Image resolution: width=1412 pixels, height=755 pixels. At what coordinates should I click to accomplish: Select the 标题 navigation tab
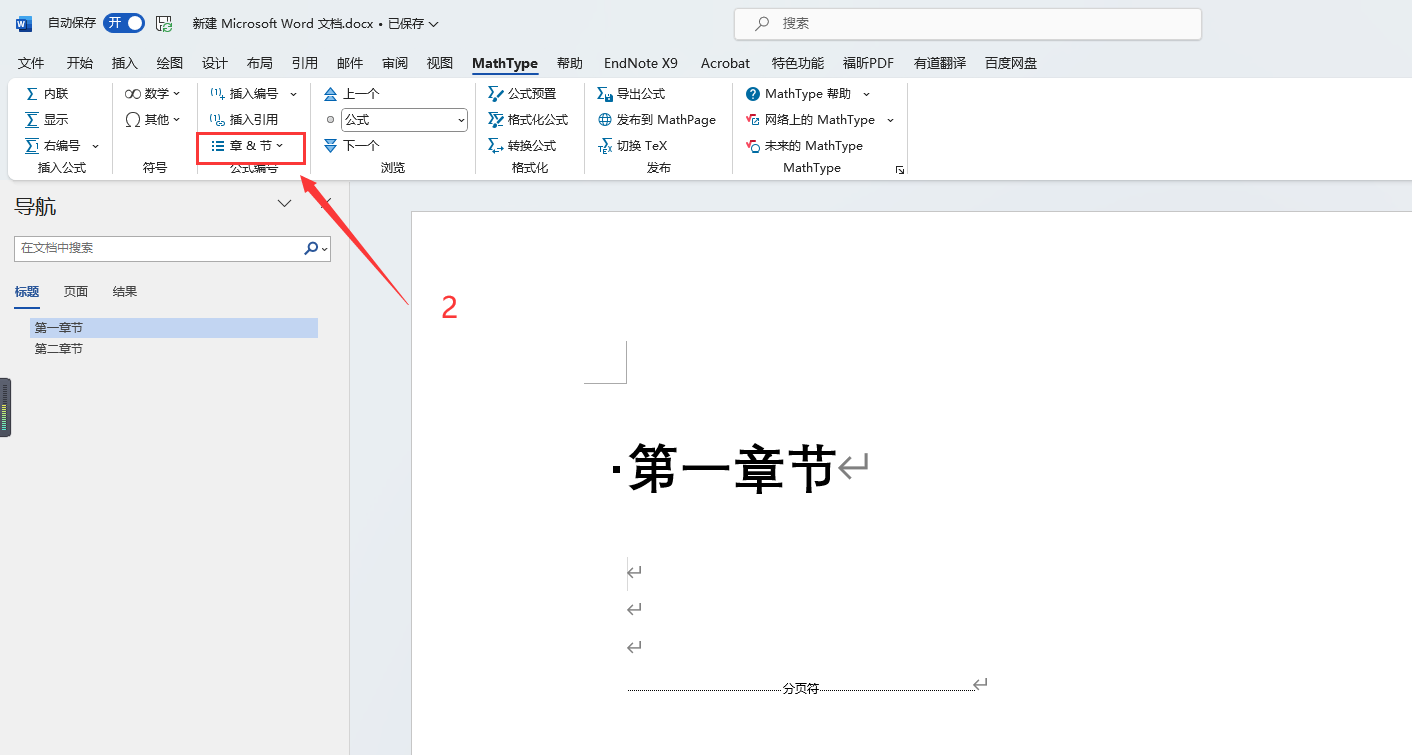tap(27, 292)
